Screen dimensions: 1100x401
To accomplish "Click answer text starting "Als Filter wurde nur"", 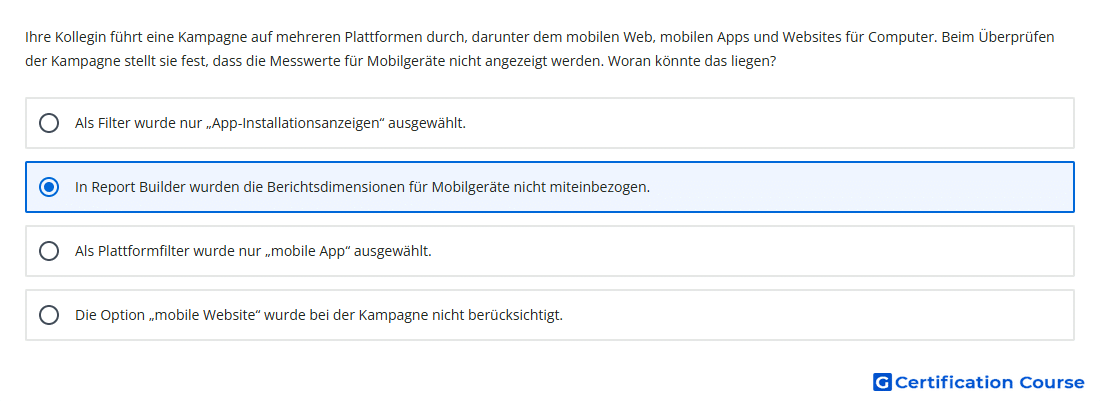I will [x=270, y=123].
